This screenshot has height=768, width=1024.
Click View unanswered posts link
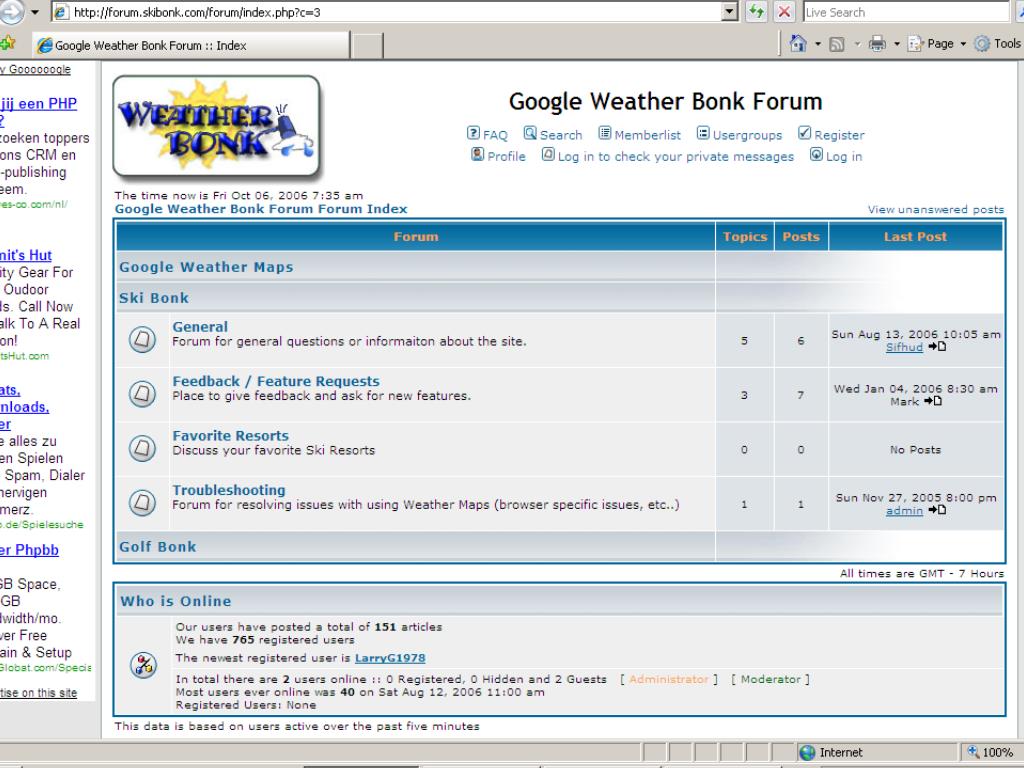point(935,210)
